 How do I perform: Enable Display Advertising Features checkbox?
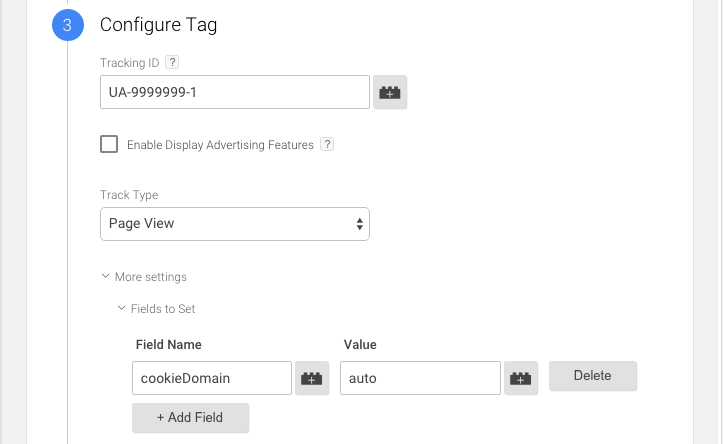pos(109,144)
